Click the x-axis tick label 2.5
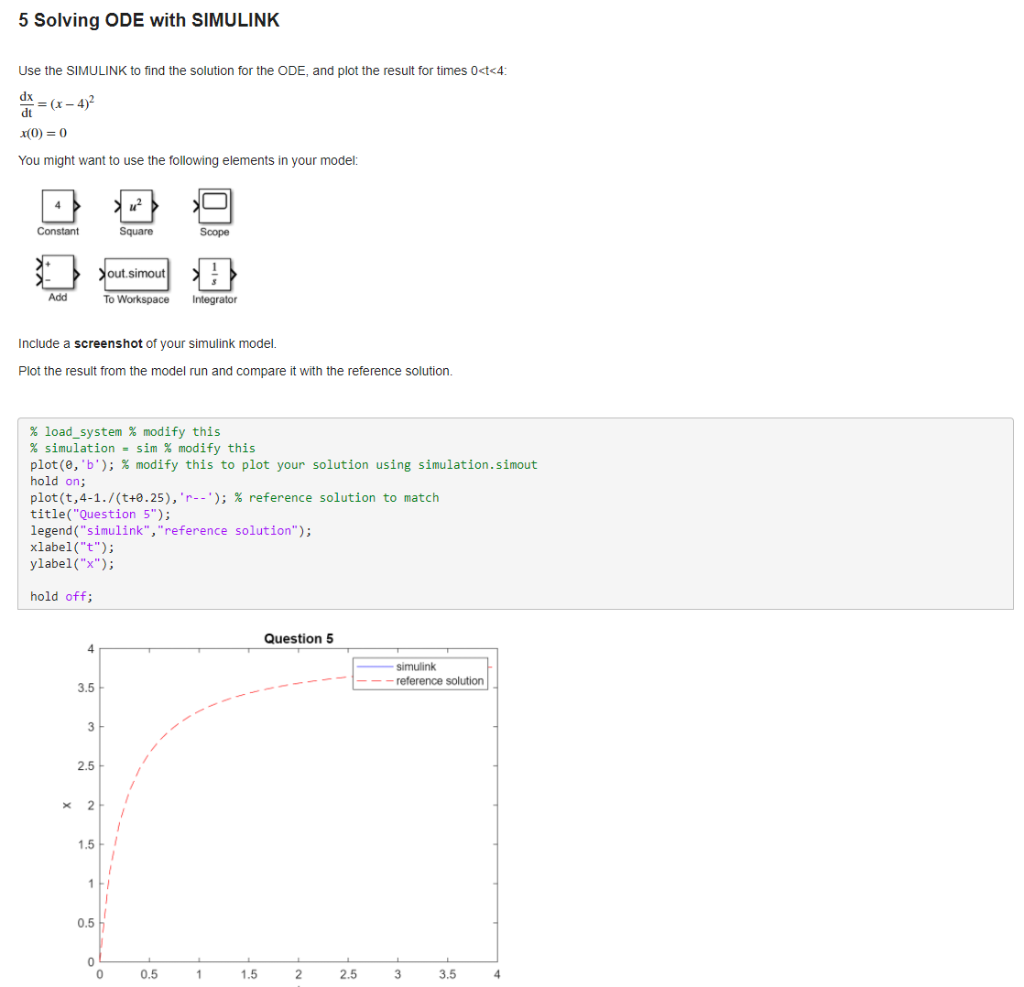The height and width of the screenshot is (987, 1024). point(348,974)
